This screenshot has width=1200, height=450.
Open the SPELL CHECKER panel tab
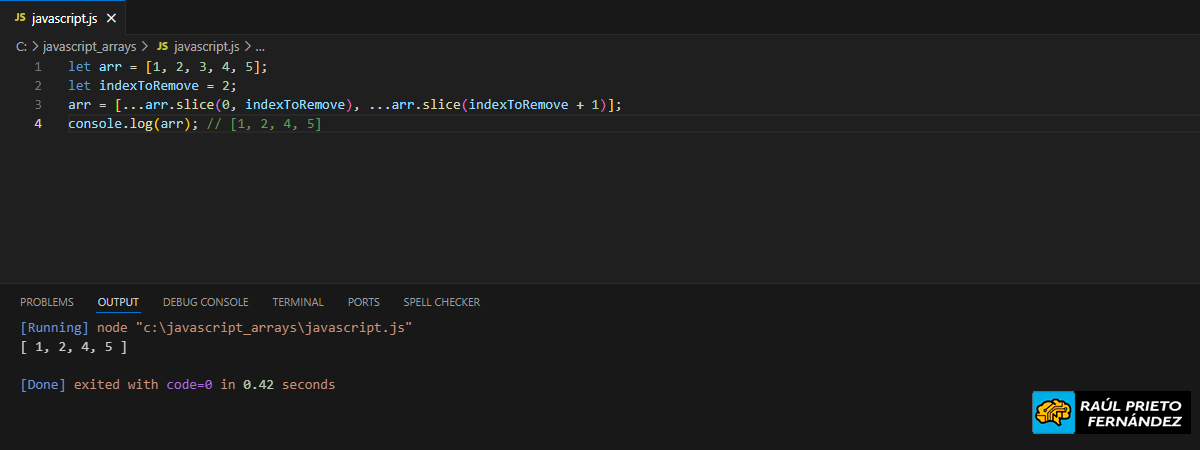tap(441, 302)
